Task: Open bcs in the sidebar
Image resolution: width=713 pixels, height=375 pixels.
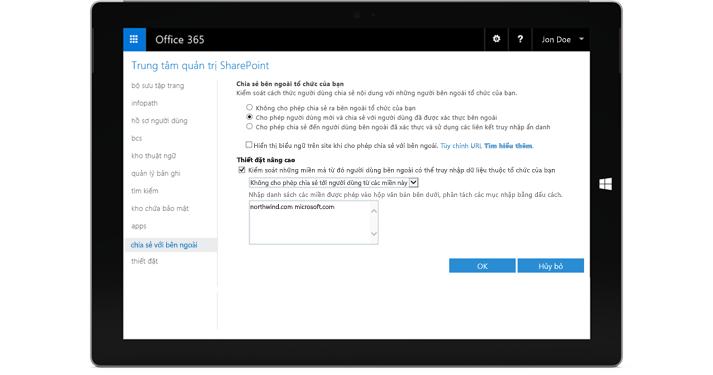Action: [x=136, y=138]
